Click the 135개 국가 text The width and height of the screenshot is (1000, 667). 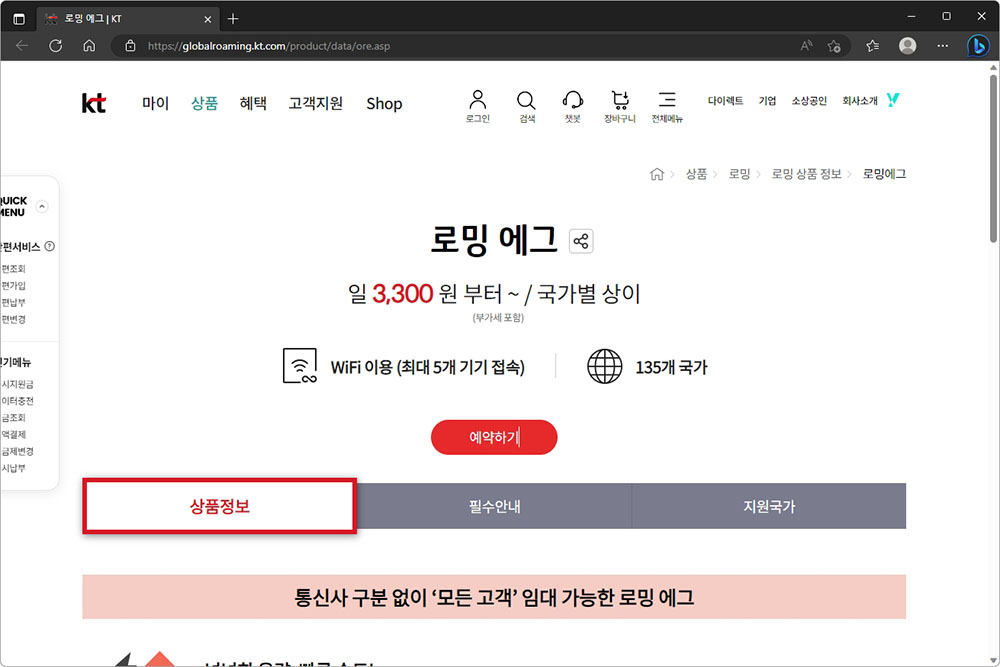coord(671,367)
